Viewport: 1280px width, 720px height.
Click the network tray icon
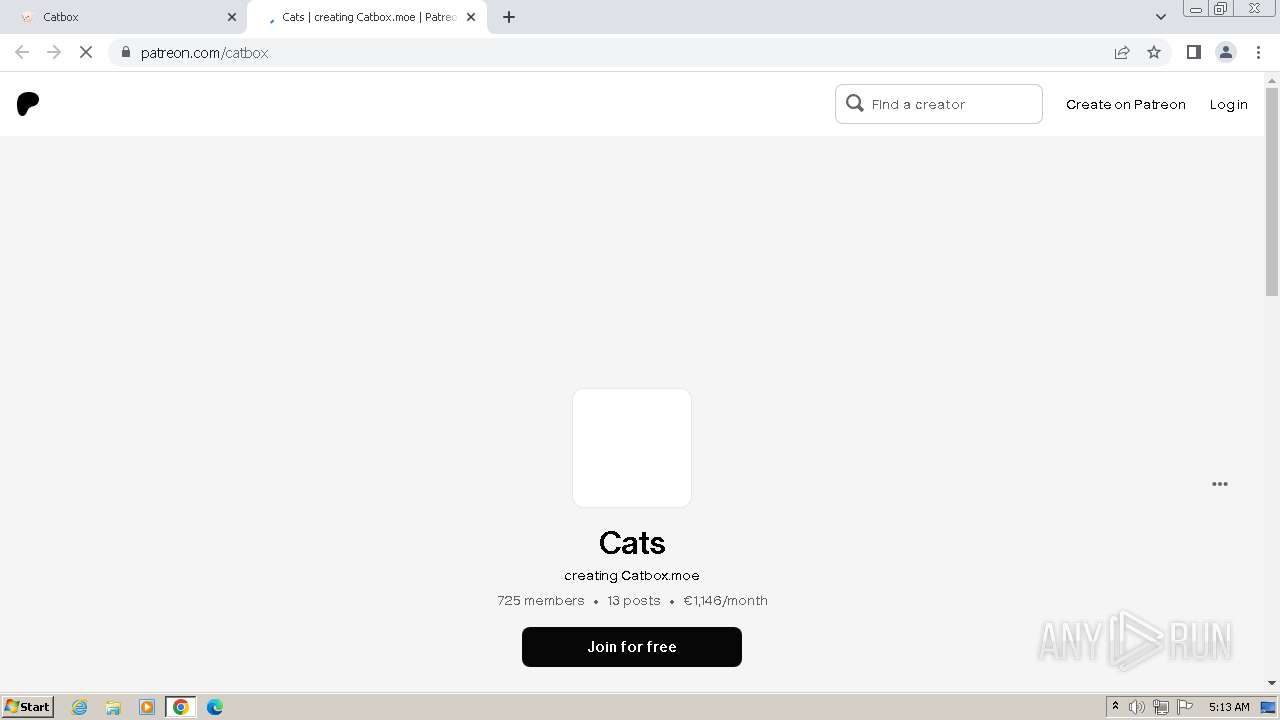point(1161,707)
